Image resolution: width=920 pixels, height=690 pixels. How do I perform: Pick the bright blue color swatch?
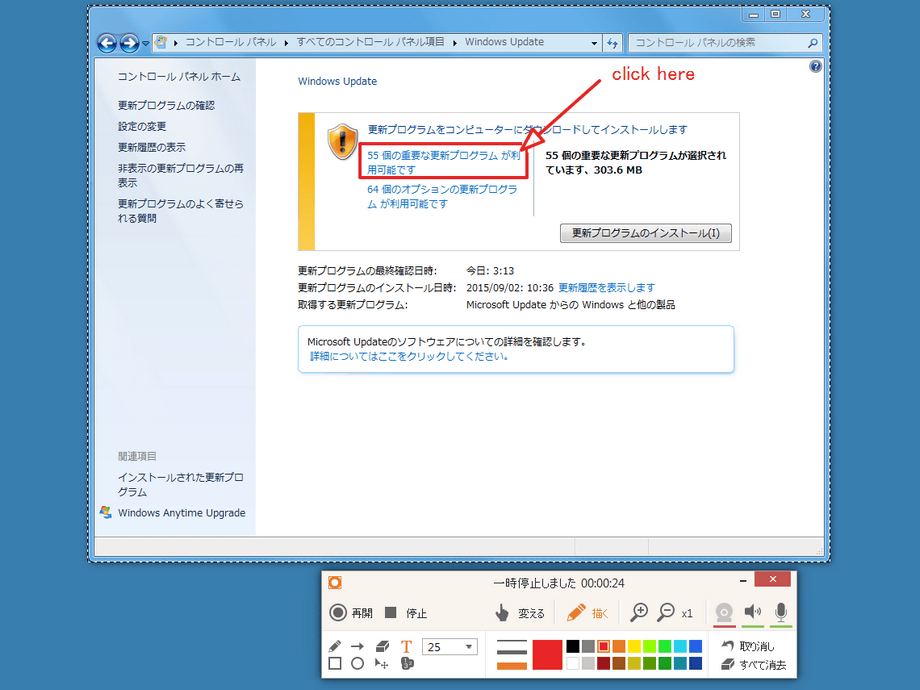[x=695, y=647]
